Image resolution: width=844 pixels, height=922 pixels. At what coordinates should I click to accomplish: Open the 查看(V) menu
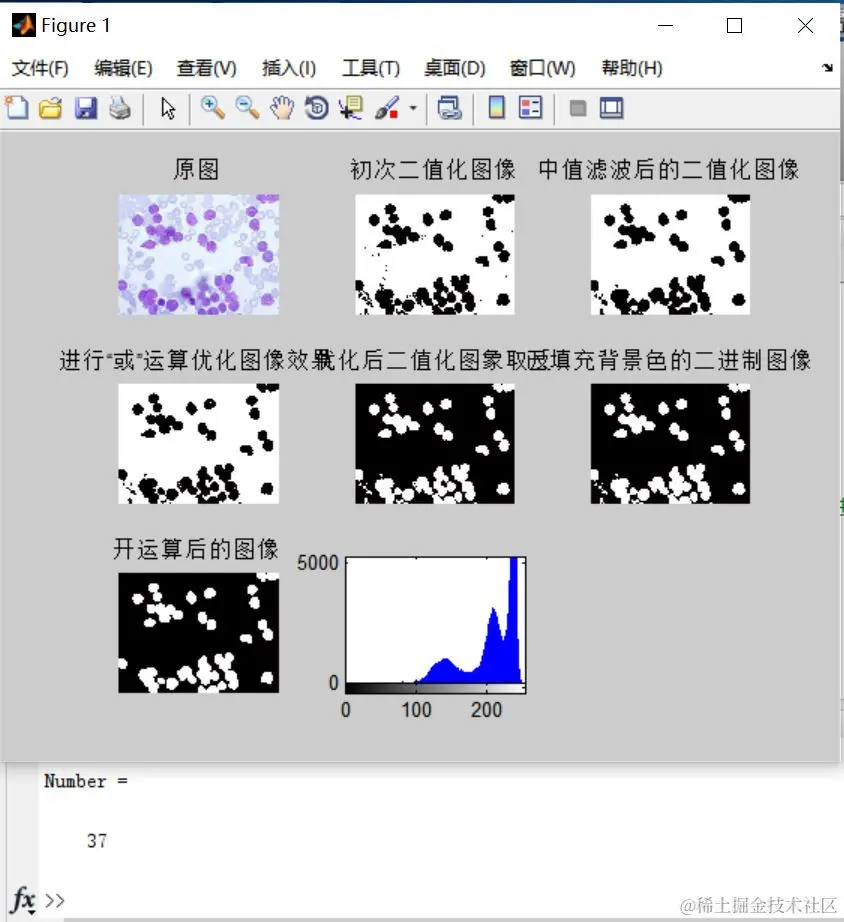[206, 68]
